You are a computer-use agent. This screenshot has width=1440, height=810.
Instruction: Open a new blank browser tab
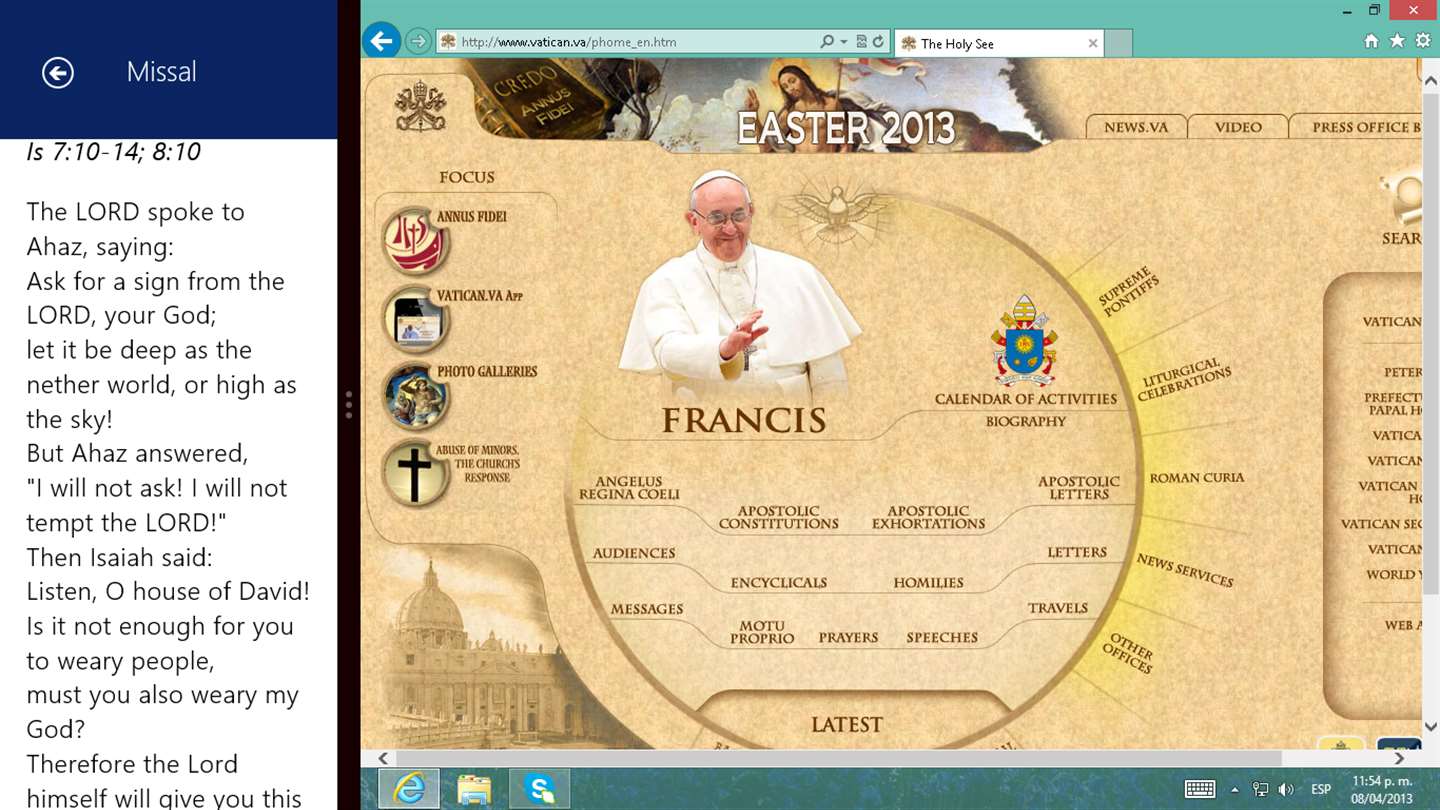tap(1119, 43)
